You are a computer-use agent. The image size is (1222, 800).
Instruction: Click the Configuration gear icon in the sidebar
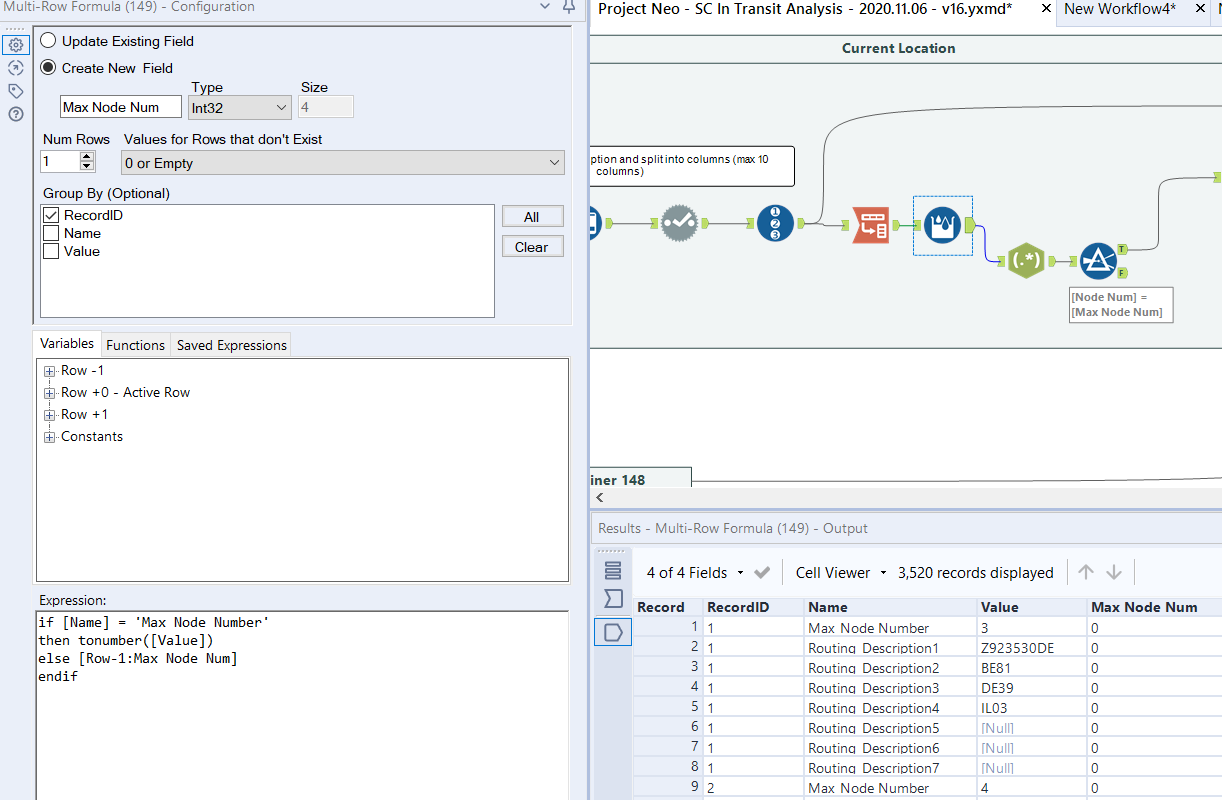[15, 45]
